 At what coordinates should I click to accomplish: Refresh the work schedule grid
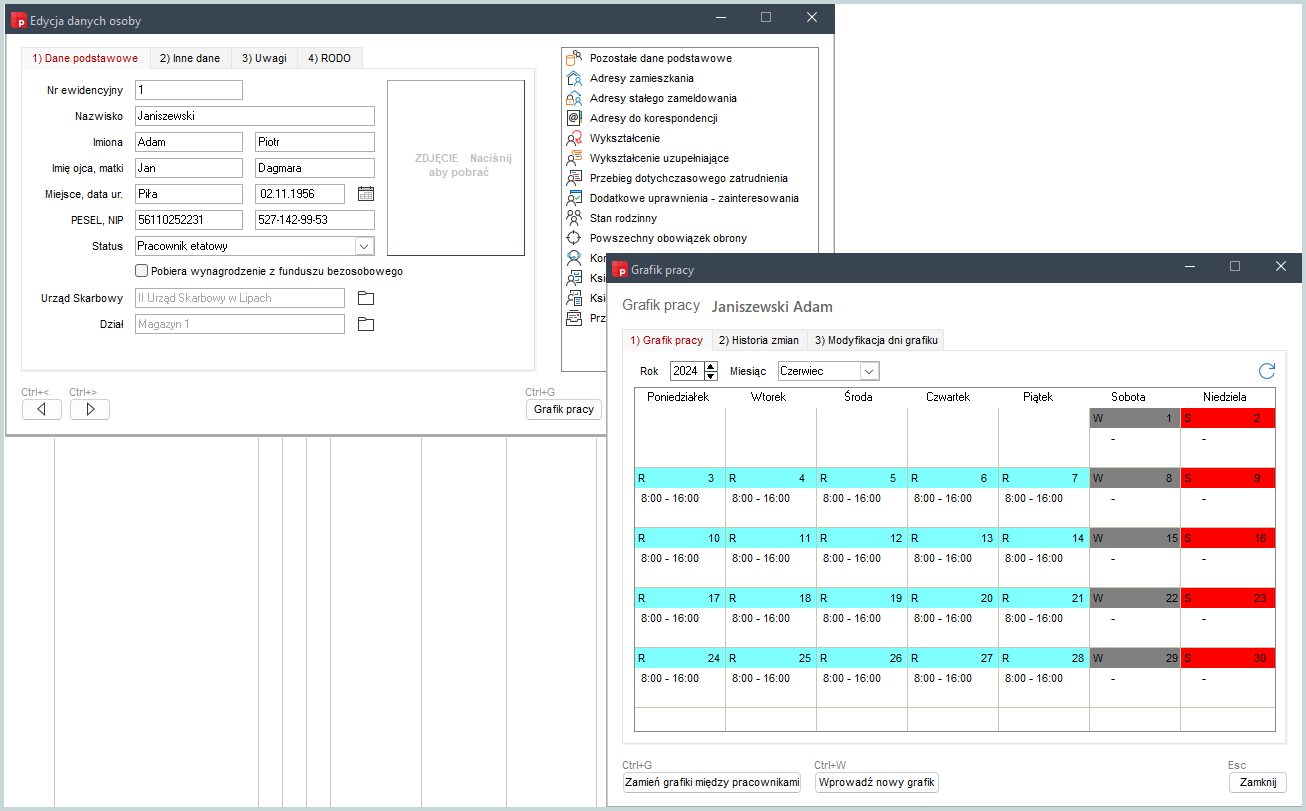1267,371
